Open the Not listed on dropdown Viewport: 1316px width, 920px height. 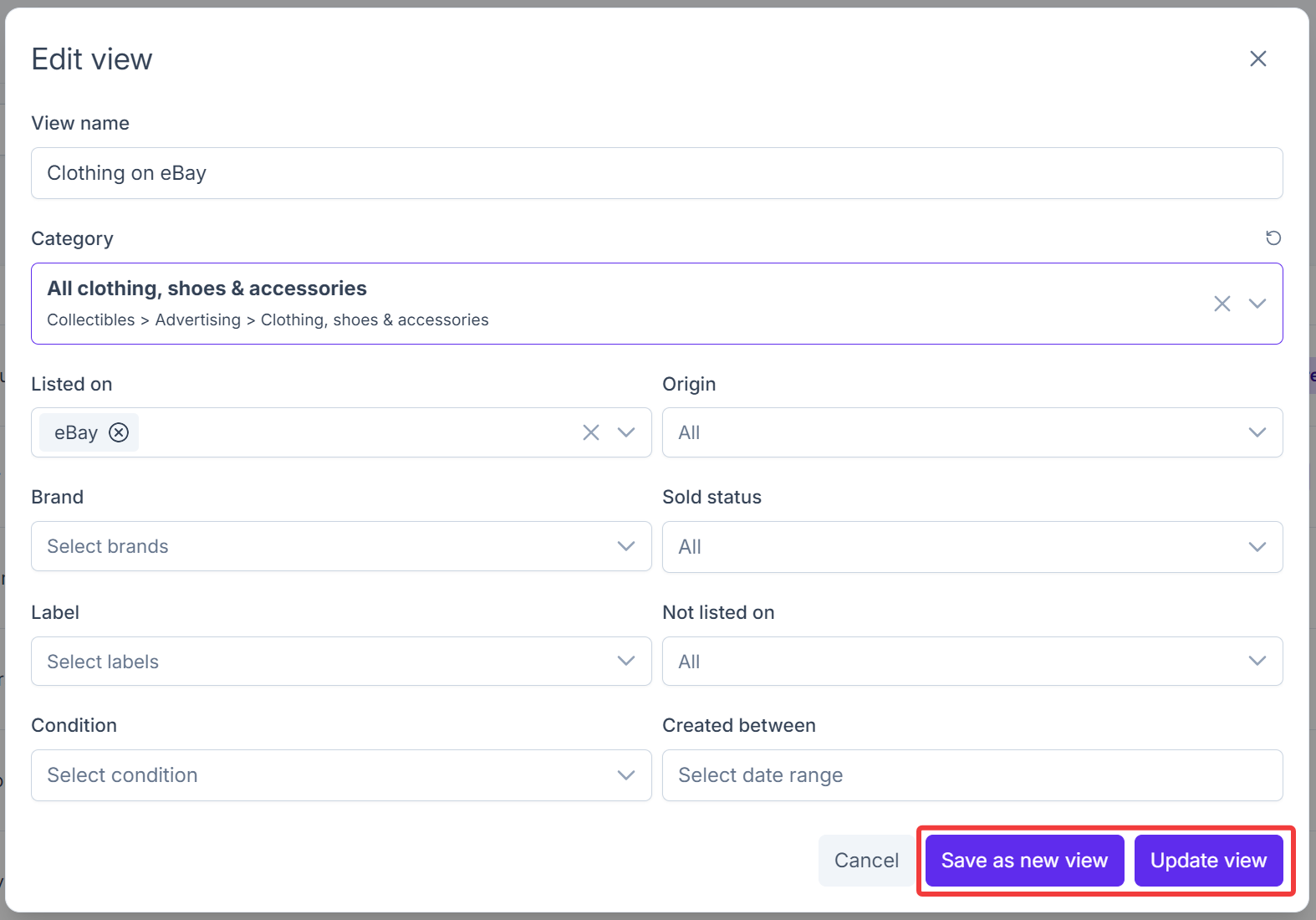(x=972, y=662)
